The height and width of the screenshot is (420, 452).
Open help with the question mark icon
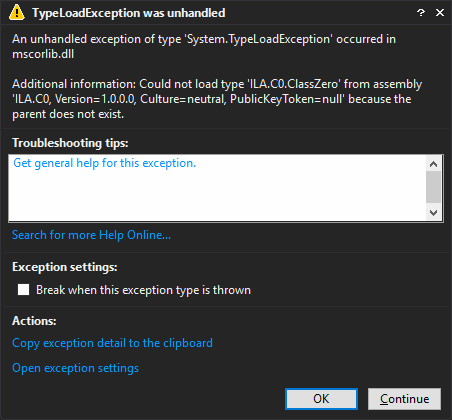pos(421,13)
